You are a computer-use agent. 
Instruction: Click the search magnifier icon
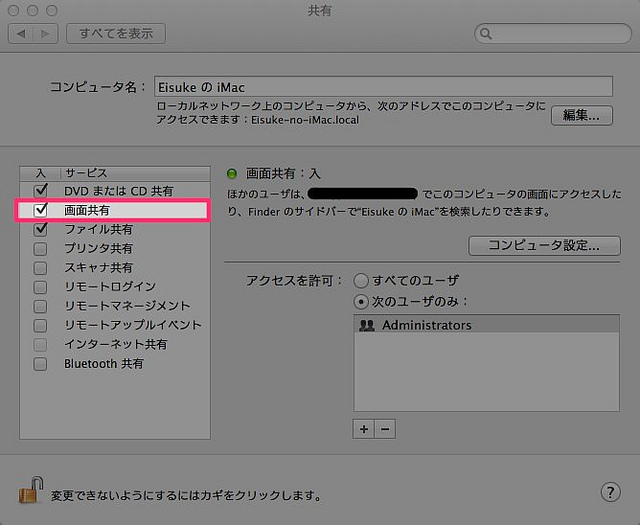(486, 33)
